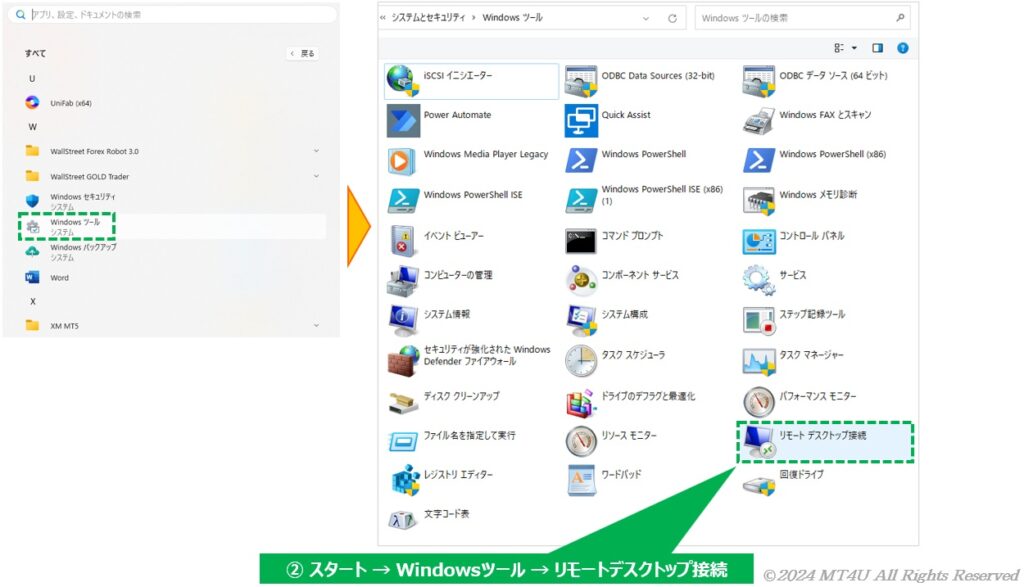Open iSCSI イニシエーター icon
Image resolution: width=1024 pixels, height=587 pixels.
[402, 80]
